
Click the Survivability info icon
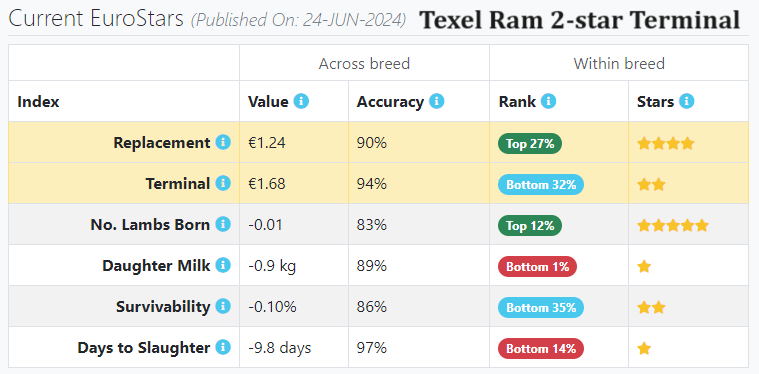[x=223, y=306]
